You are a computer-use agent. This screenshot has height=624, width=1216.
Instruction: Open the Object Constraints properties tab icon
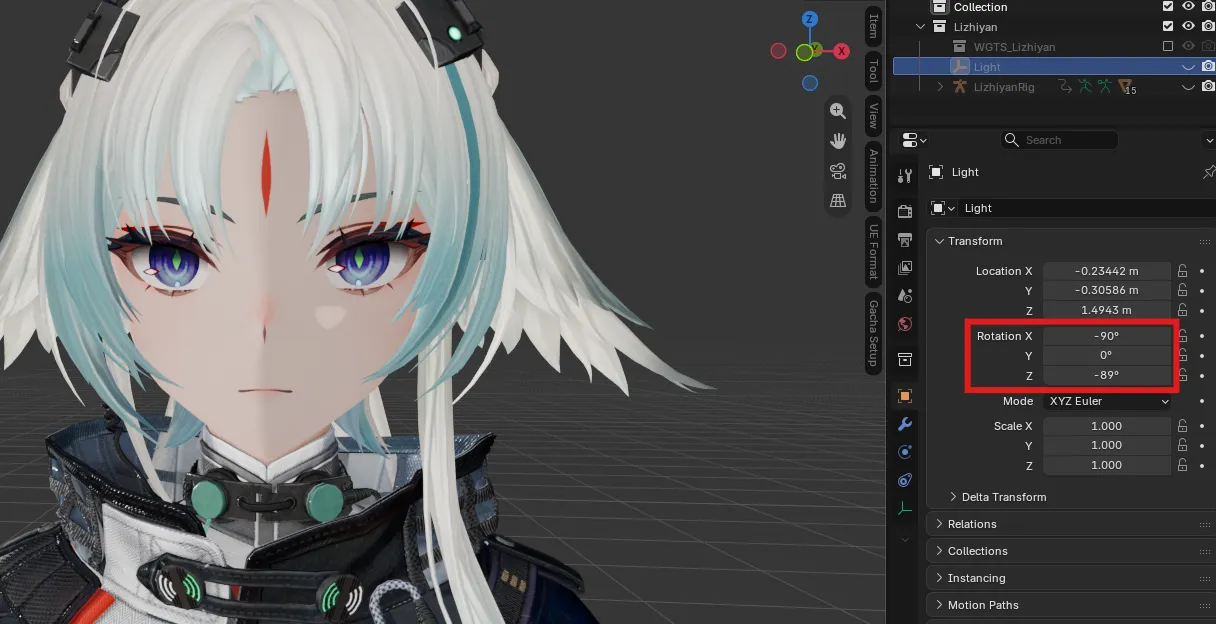coord(905,480)
